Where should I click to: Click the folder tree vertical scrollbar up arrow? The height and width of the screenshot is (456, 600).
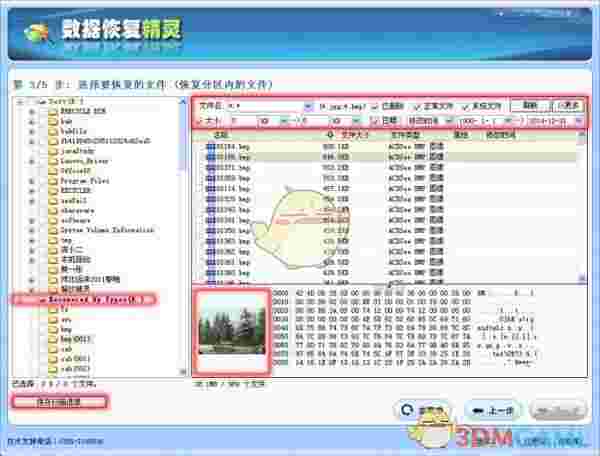pos(183,102)
